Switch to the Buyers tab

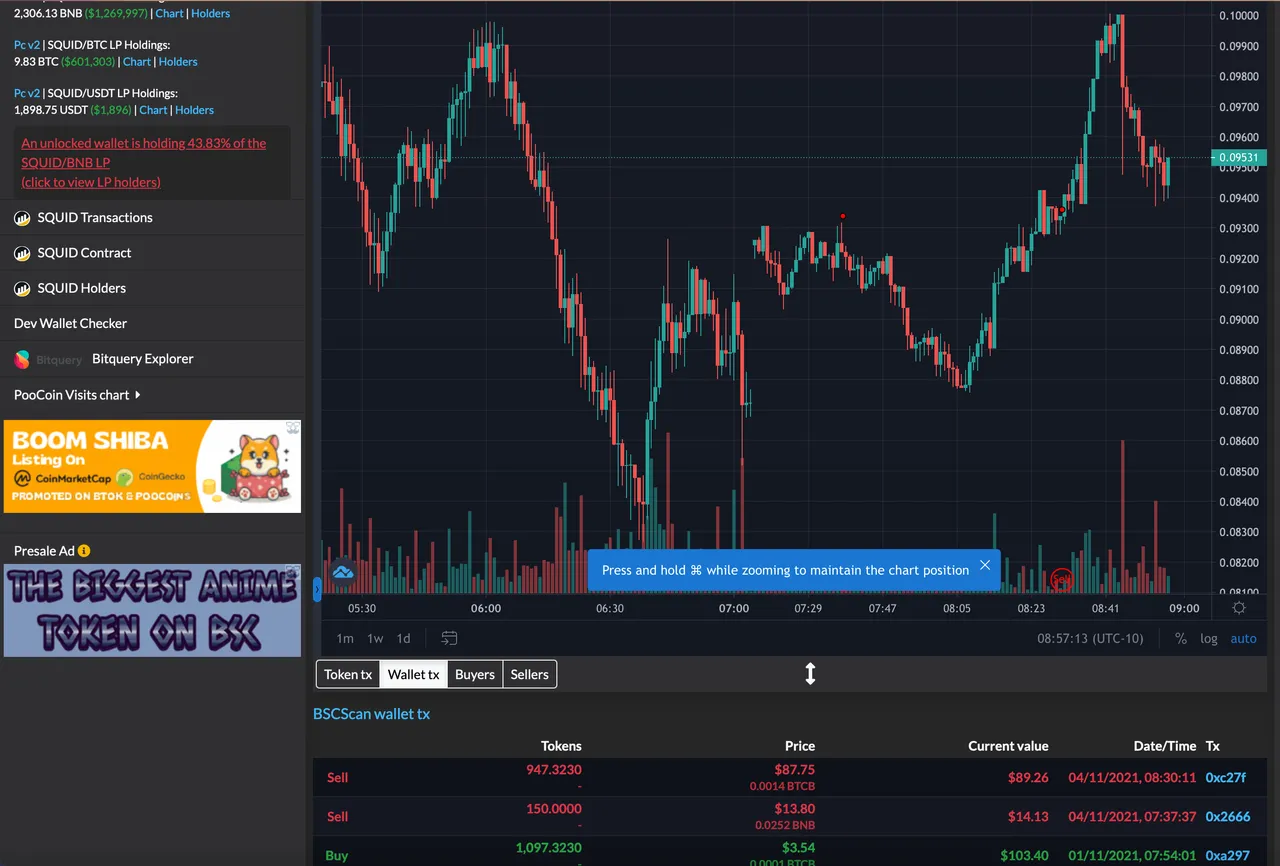point(475,675)
